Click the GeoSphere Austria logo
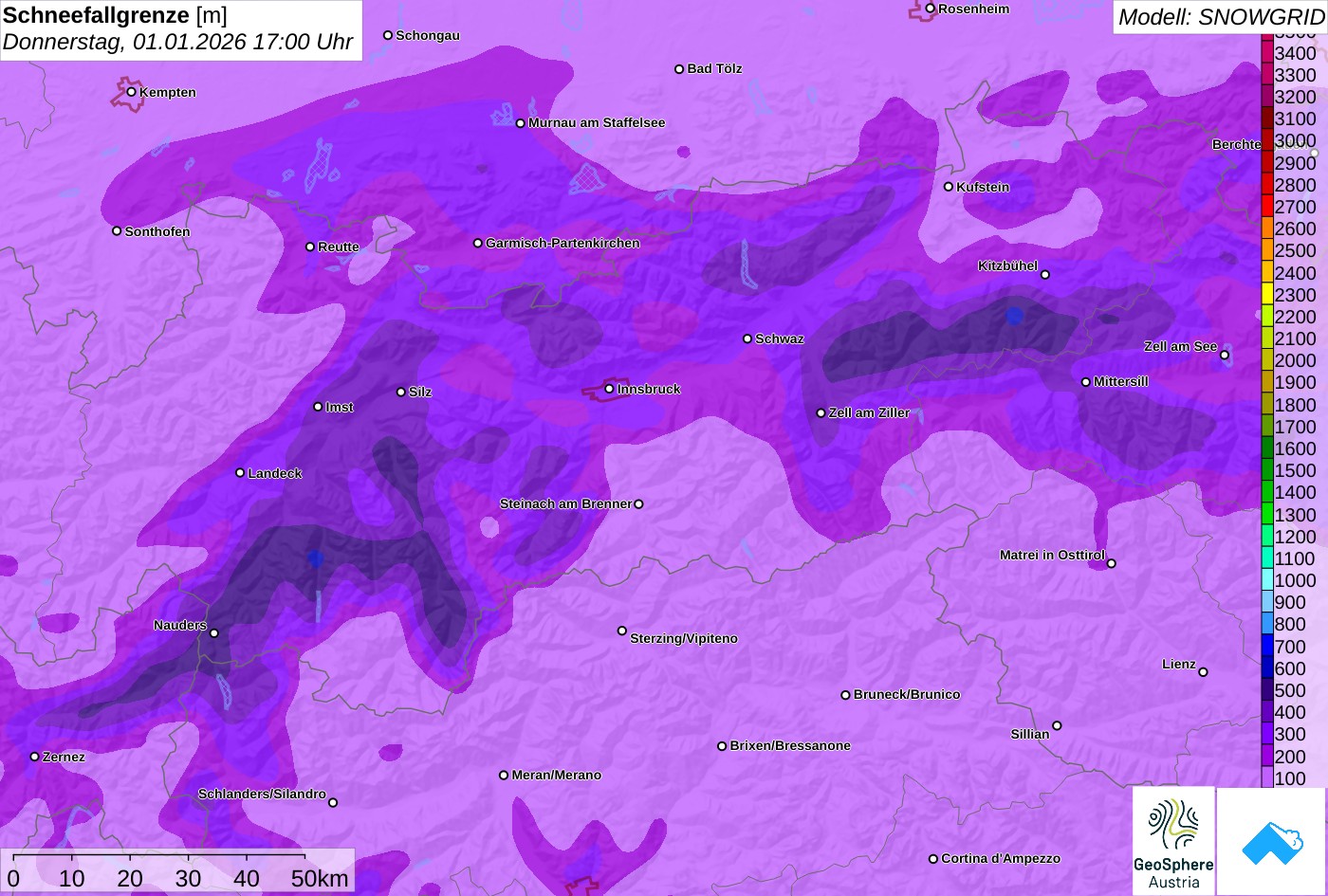Screen dimensions: 1328x896 point(1173,841)
